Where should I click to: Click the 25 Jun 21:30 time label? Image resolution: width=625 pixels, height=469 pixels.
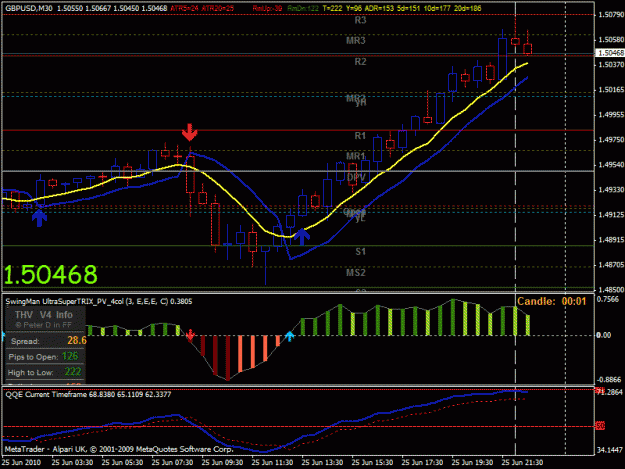pos(522,462)
